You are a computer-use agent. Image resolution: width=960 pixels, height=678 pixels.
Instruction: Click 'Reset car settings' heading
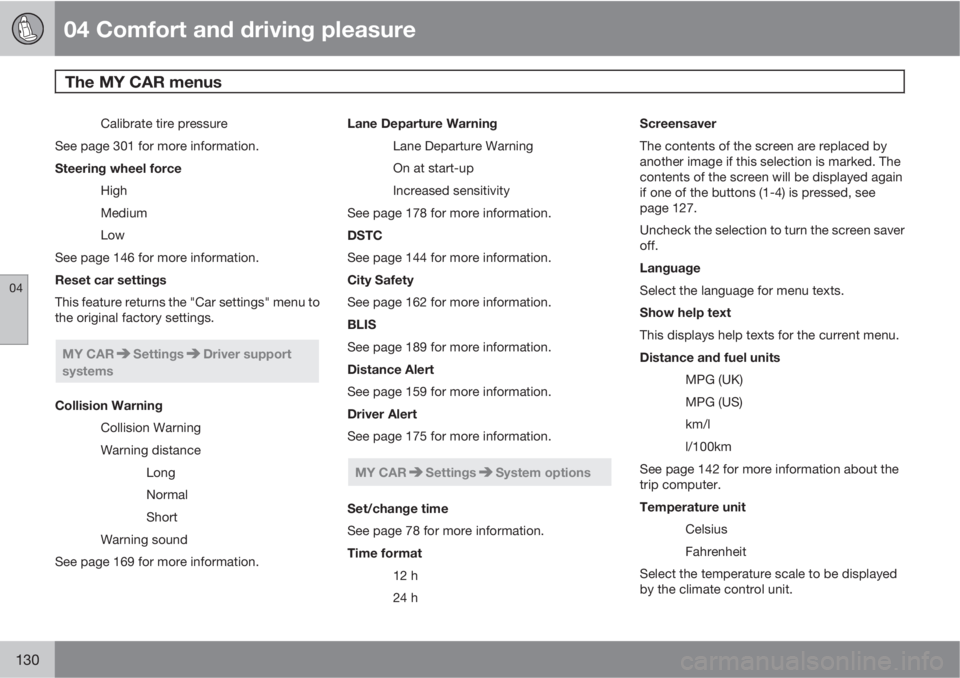pos(111,280)
